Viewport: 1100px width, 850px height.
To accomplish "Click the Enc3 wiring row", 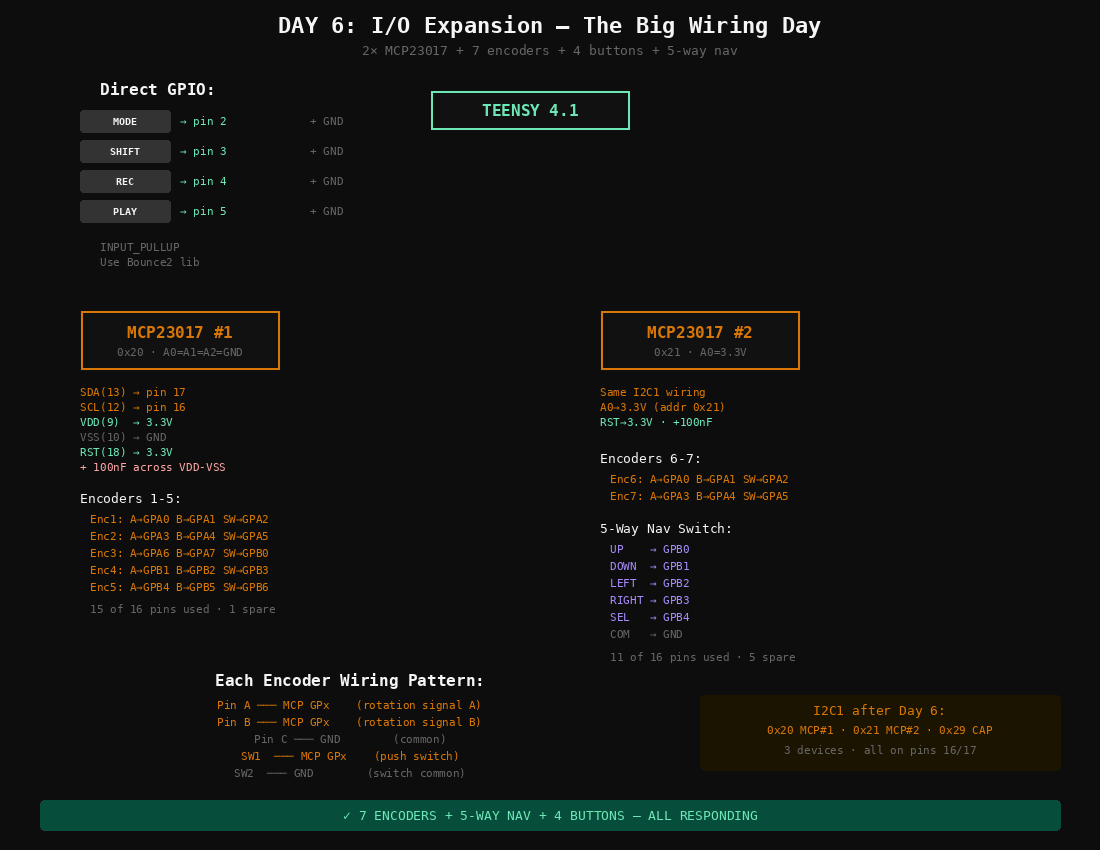I will pos(179,553).
